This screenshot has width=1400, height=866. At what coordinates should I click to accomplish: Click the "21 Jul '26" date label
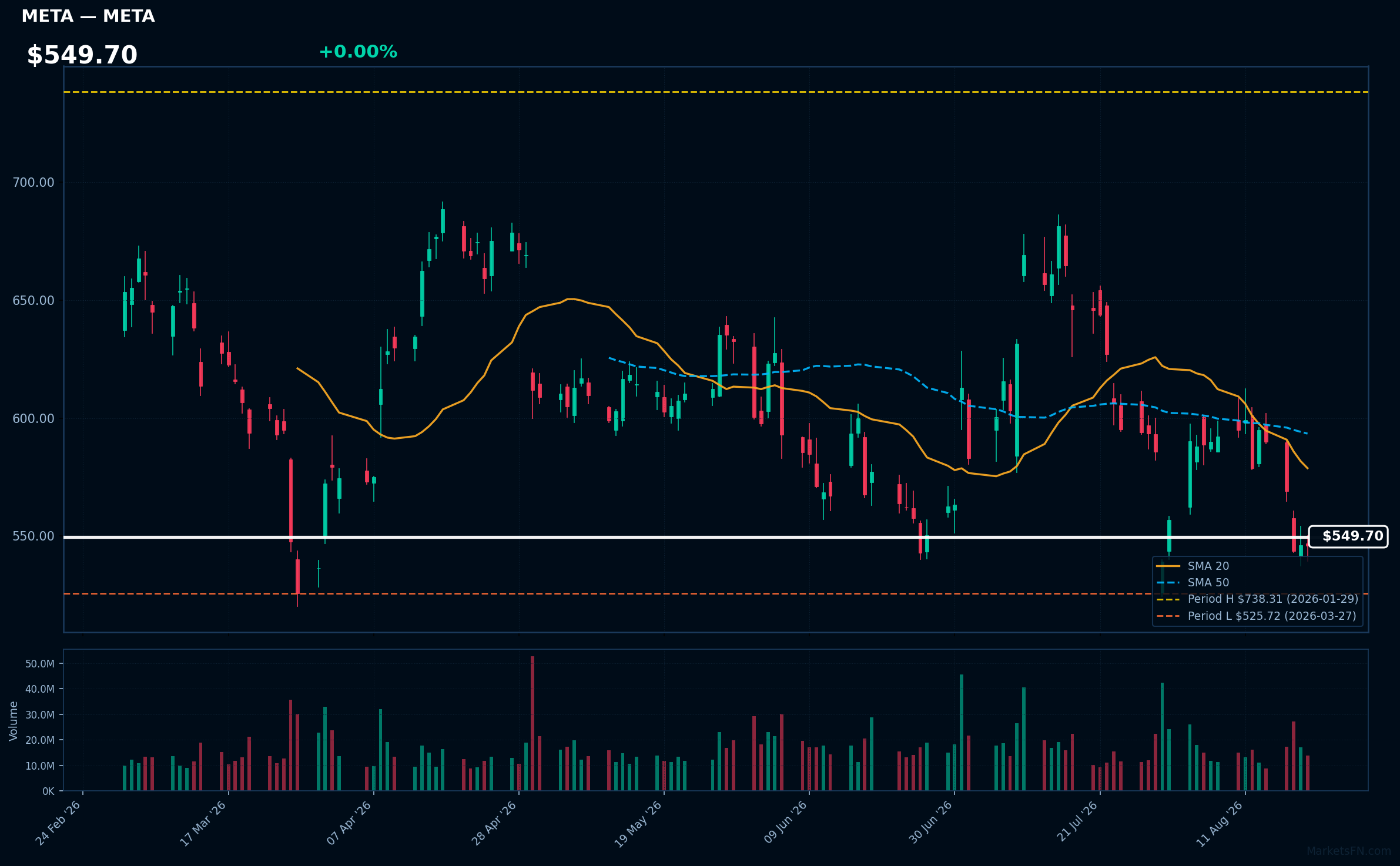pyautogui.click(x=1077, y=822)
